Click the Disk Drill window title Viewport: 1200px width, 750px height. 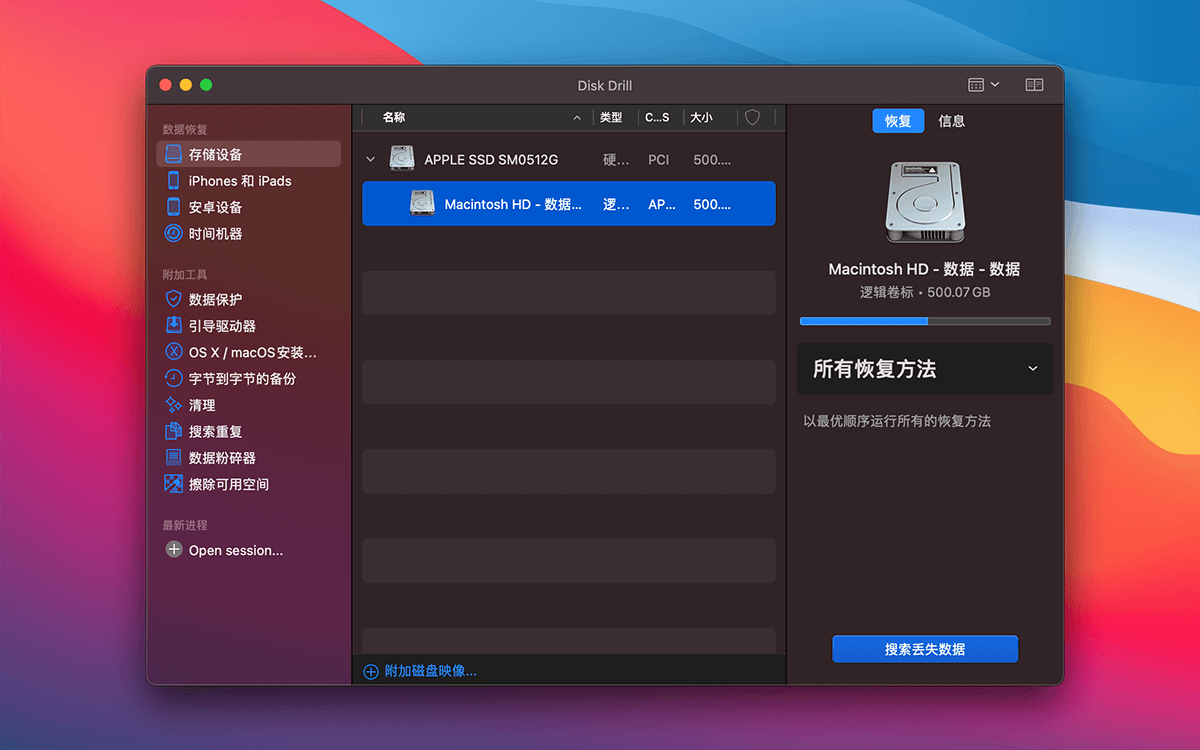pyautogui.click(x=605, y=85)
